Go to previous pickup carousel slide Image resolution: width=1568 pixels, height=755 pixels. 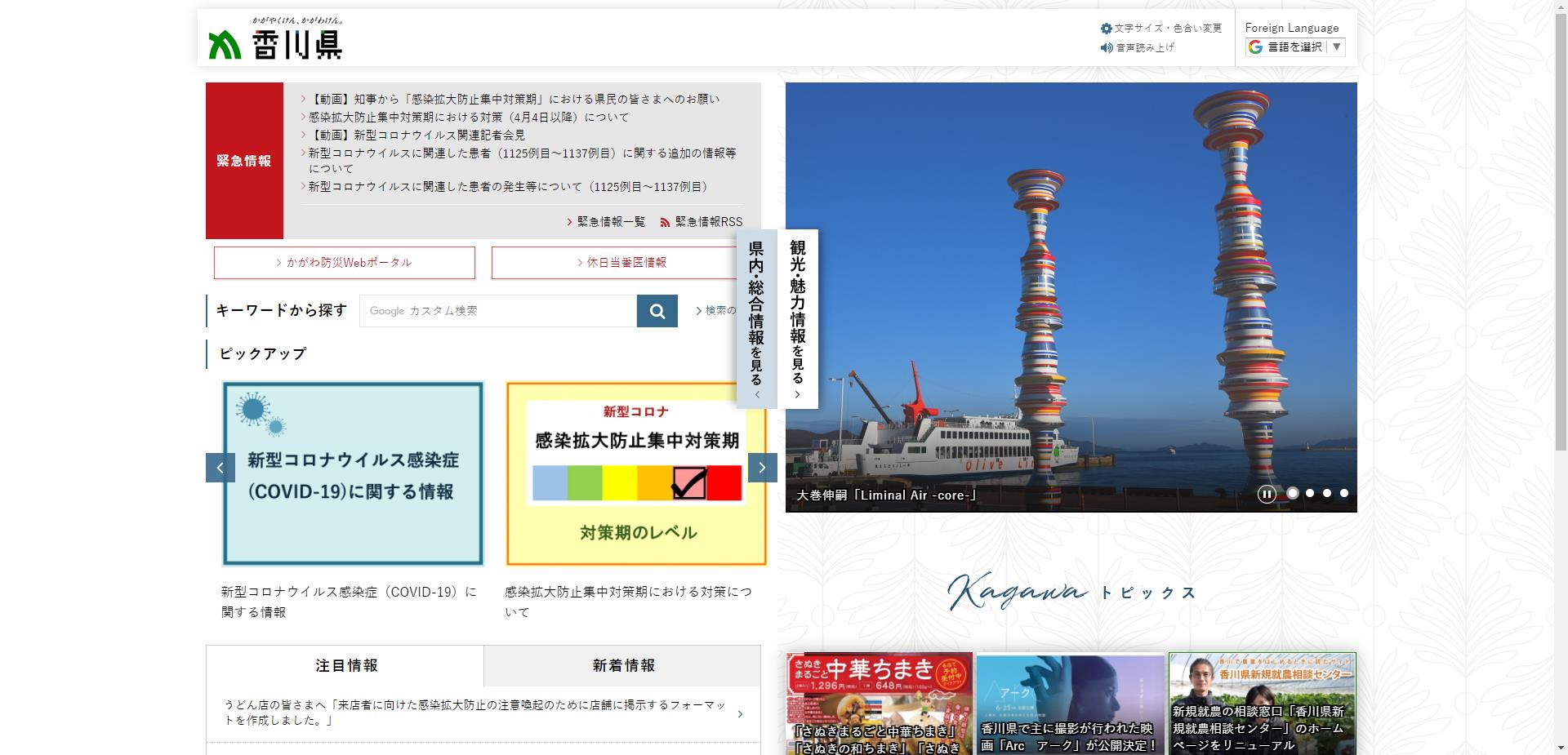tap(220, 468)
